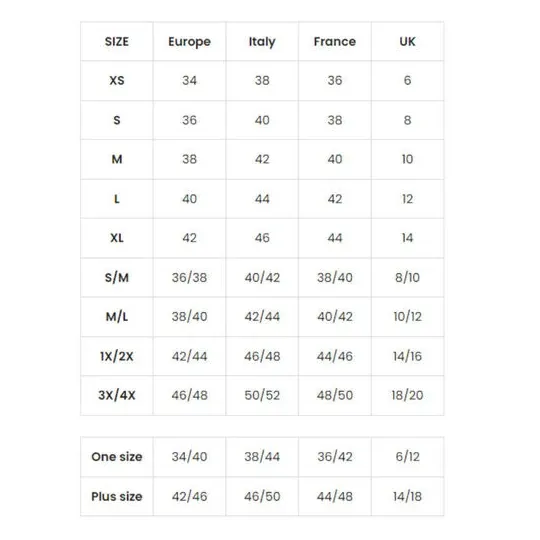This screenshot has width=540, height=540.
Task: Click Italy value 44 for size L
Action: pyautogui.click(x=262, y=199)
